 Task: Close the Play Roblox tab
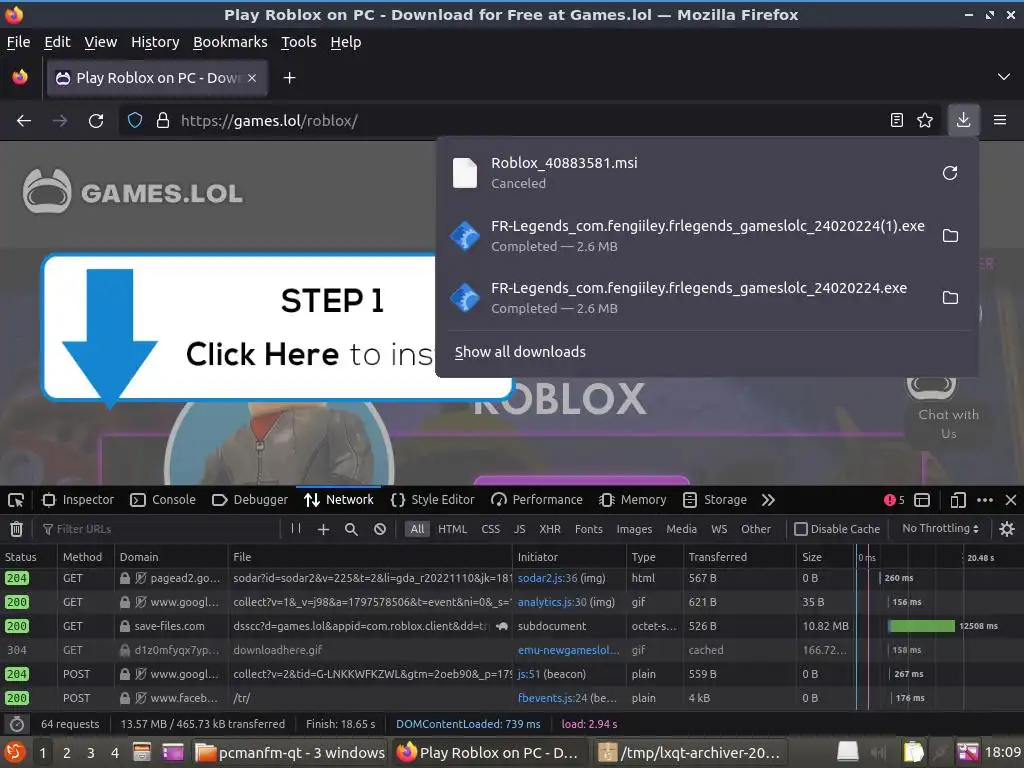(252, 78)
